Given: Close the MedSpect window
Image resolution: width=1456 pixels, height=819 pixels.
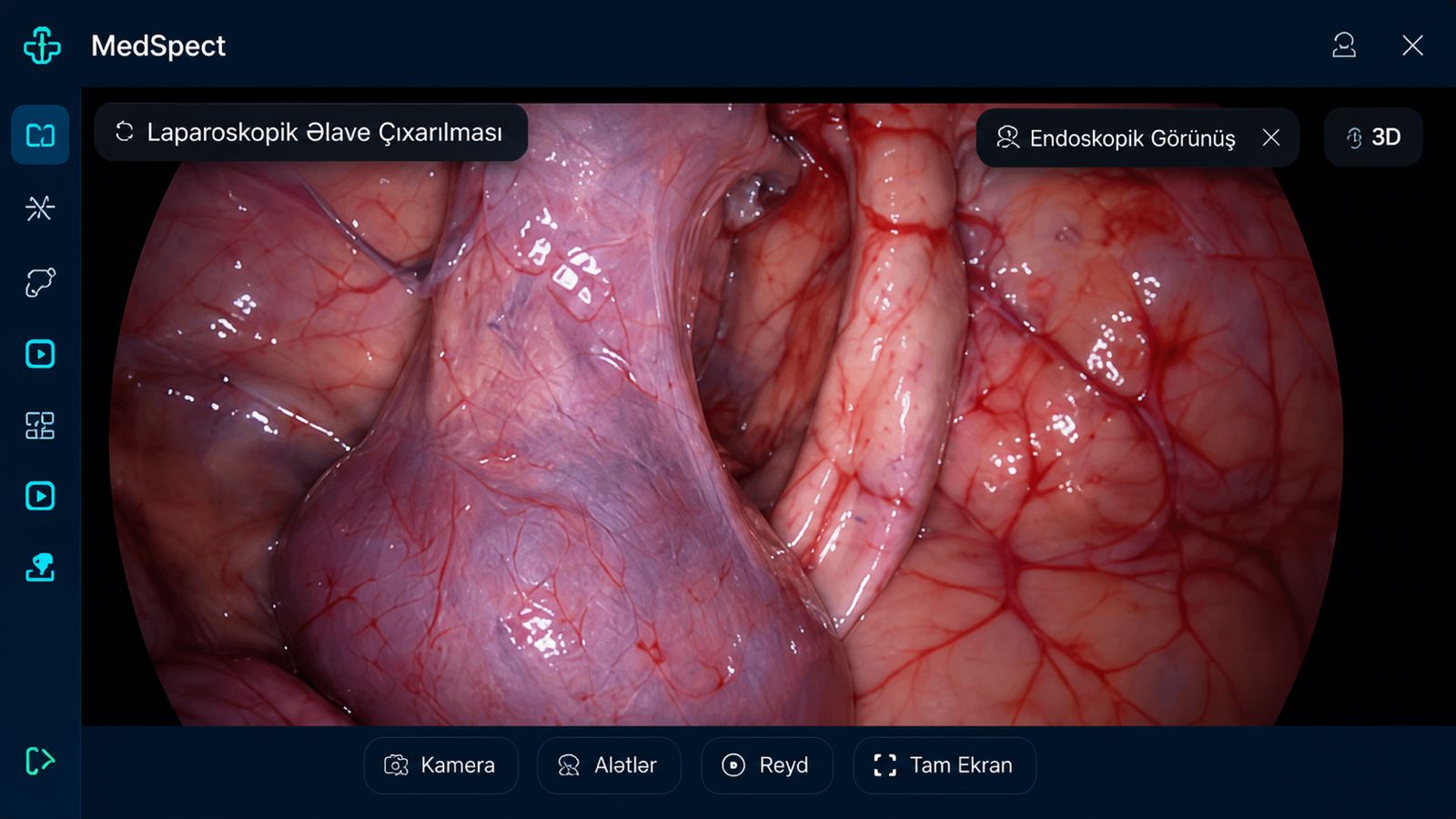Looking at the screenshot, I should coord(1412,45).
